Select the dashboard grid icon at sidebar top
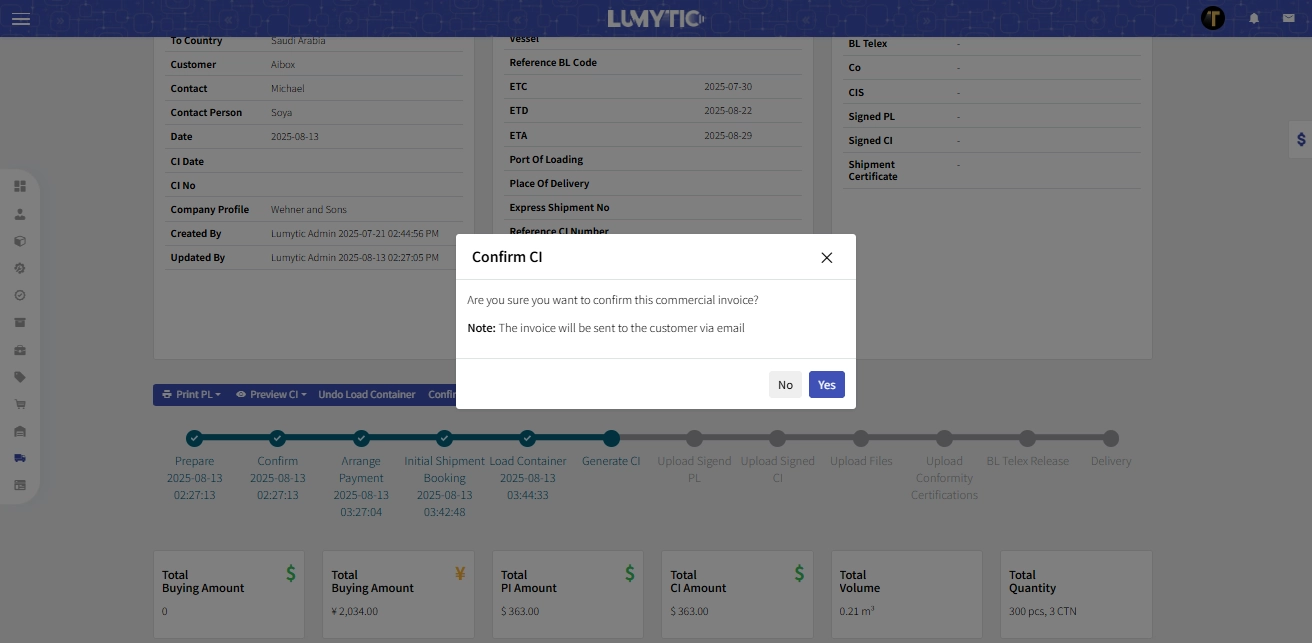This screenshot has height=643, width=1312. 20,186
